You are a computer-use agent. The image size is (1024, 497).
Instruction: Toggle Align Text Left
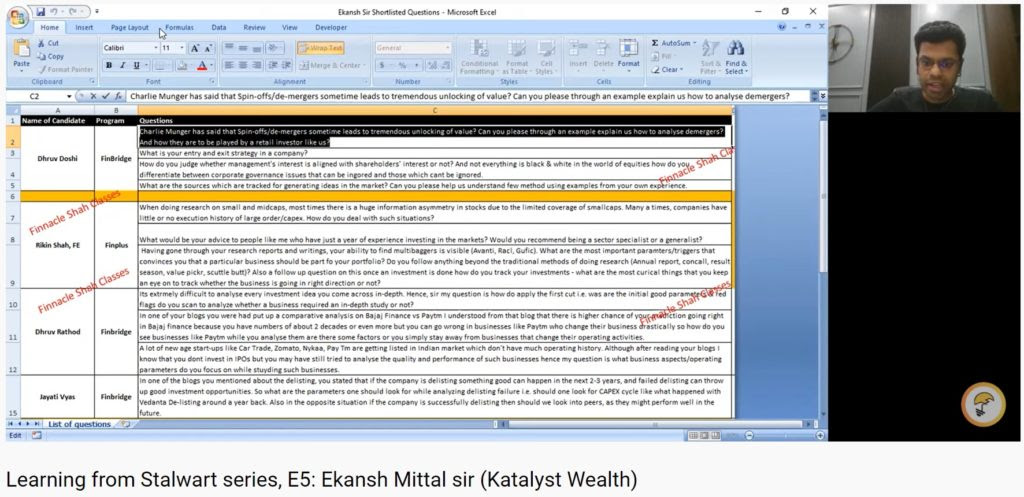pos(229,65)
